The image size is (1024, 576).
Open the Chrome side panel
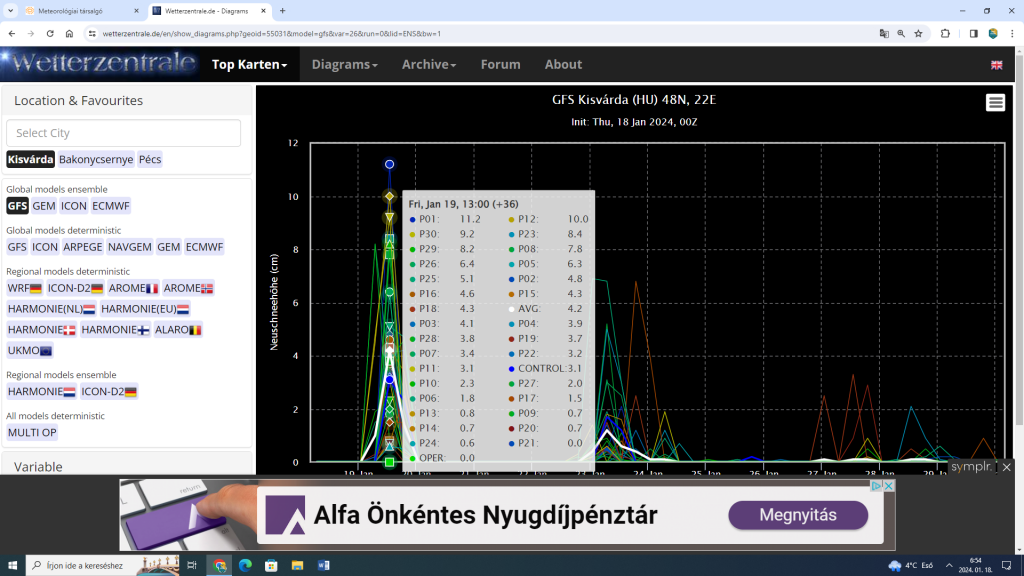tap(973, 33)
